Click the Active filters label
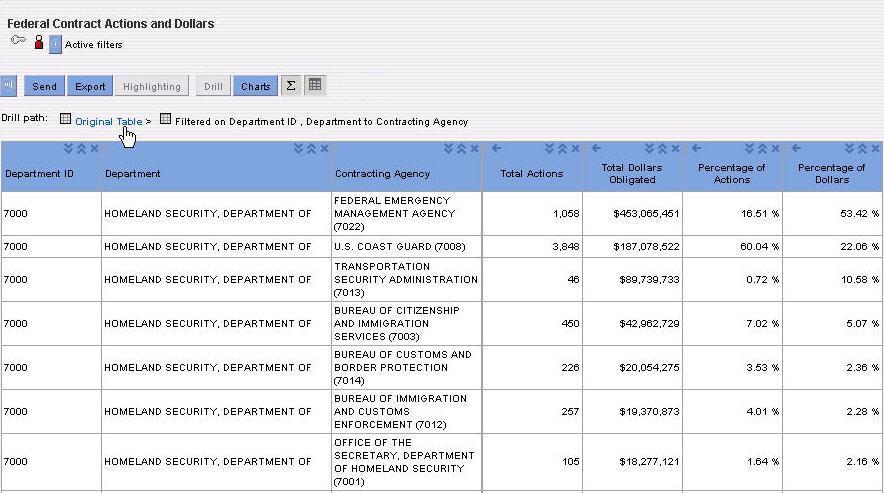 (94, 45)
